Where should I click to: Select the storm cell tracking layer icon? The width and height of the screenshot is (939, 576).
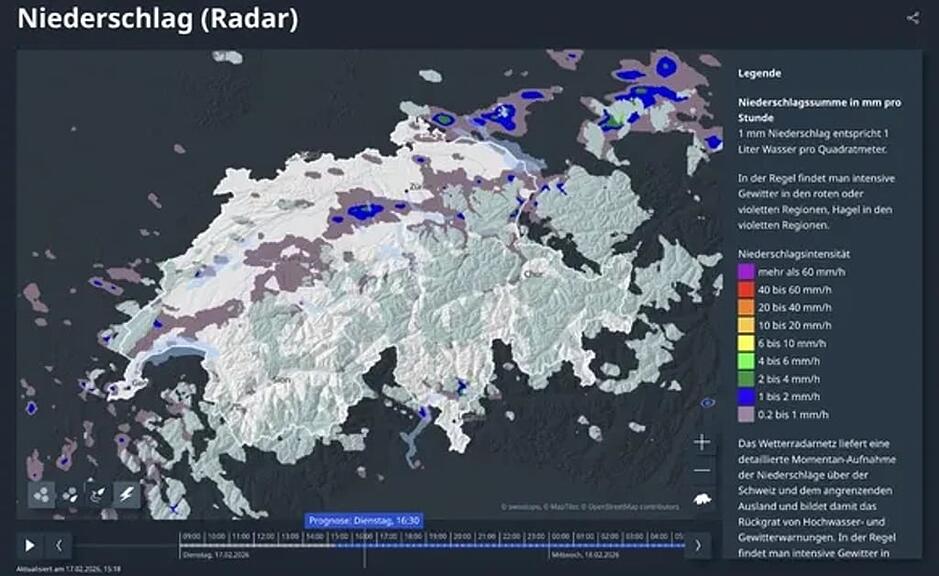coord(99,493)
